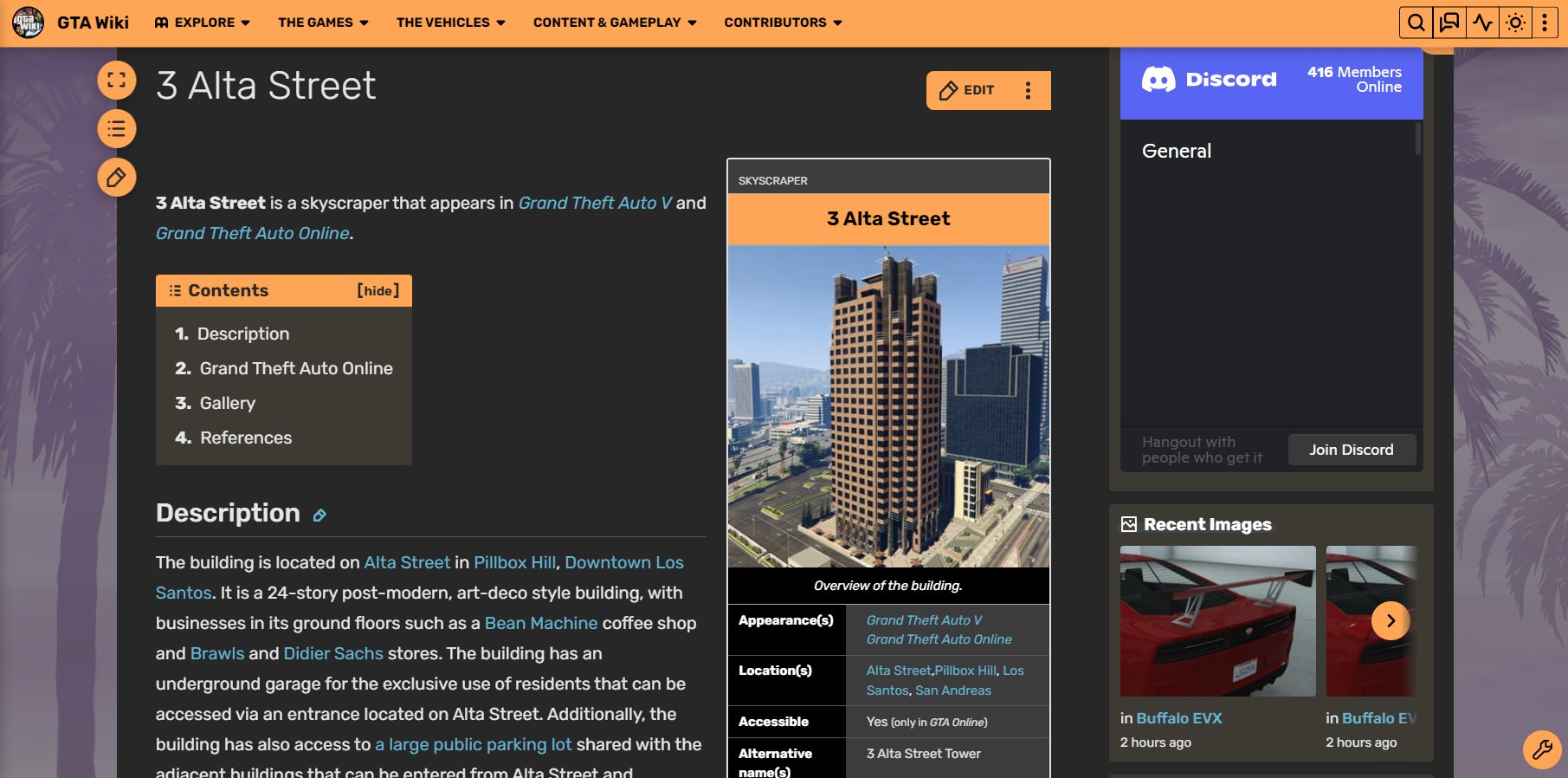Viewport: 1568px width, 778px height.
Task: Open the Bean Machine link
Action: pyautogui.click(x=541, y=623)
